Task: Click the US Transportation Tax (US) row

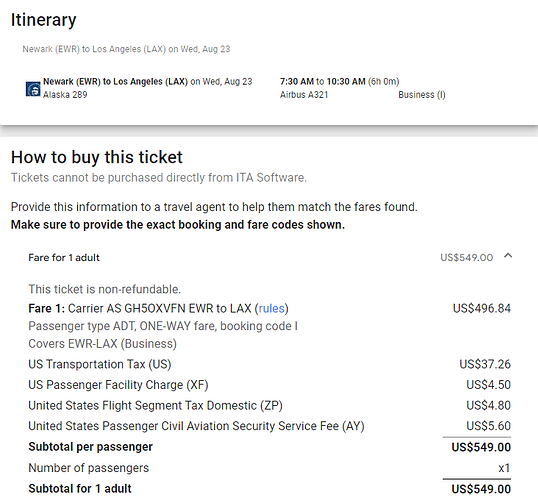Action: tap(269, 364)
